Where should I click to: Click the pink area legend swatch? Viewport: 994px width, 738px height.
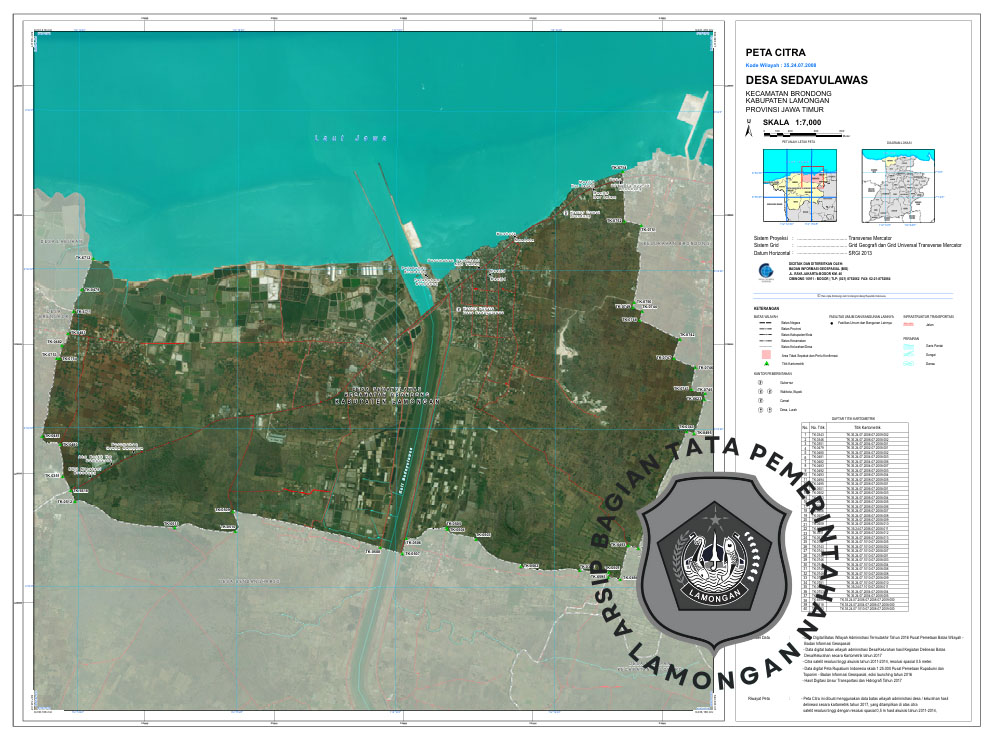click(765, 355)
